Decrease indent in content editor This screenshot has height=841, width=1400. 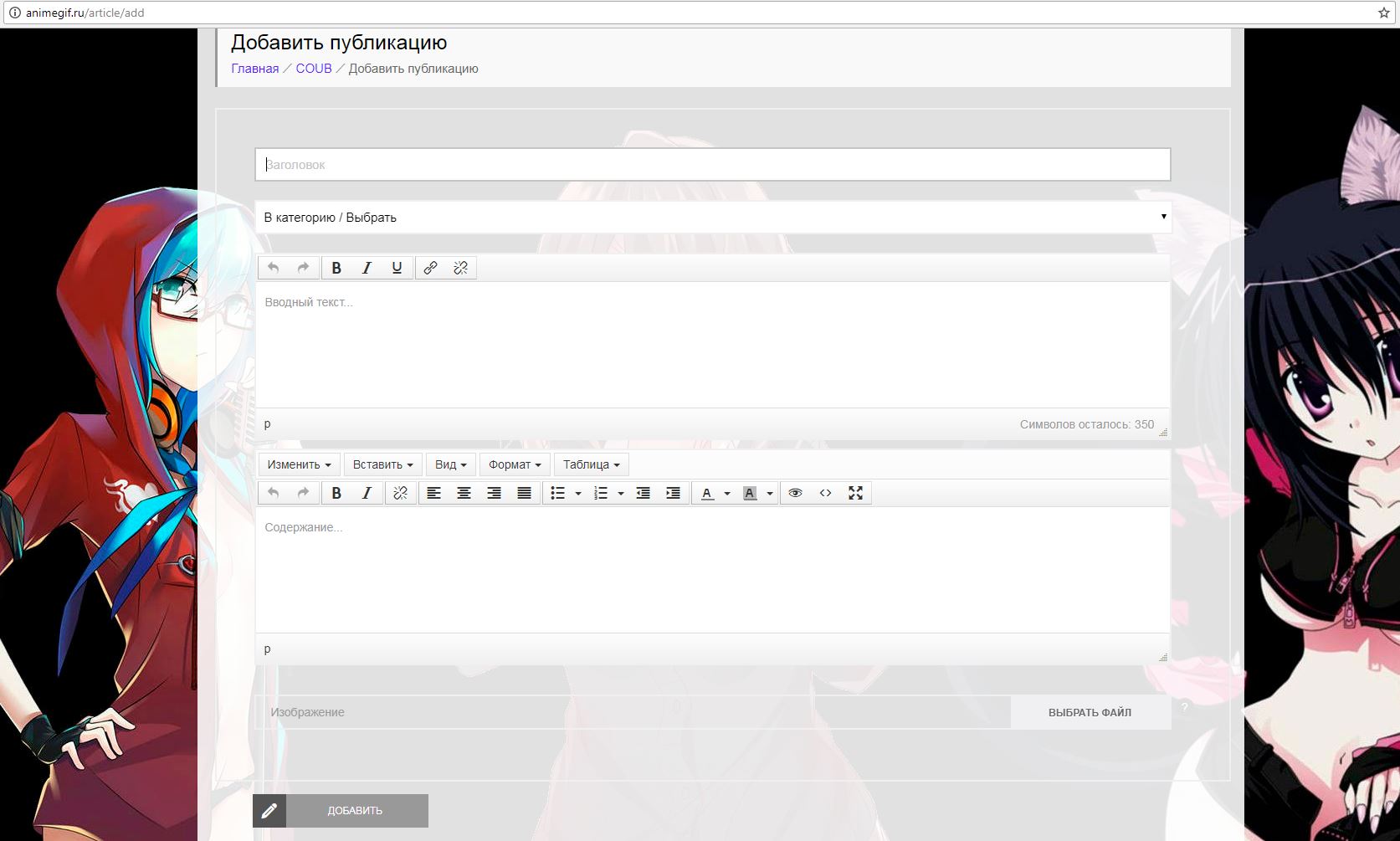pyautogui.click(x=643, y=493)
